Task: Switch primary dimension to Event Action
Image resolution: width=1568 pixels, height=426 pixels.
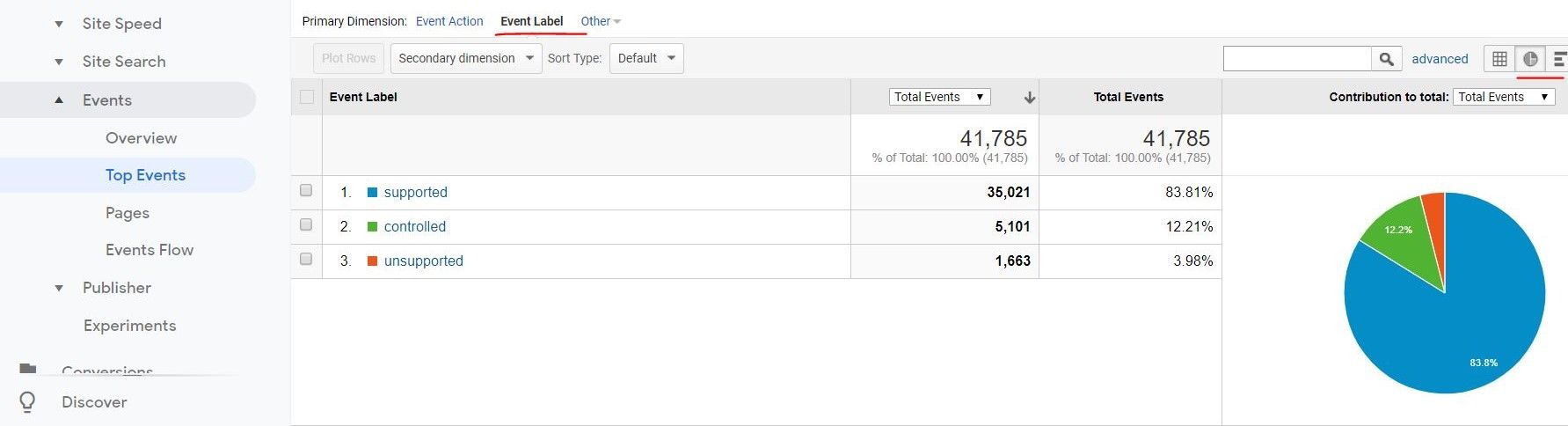Action: point(449,21)
